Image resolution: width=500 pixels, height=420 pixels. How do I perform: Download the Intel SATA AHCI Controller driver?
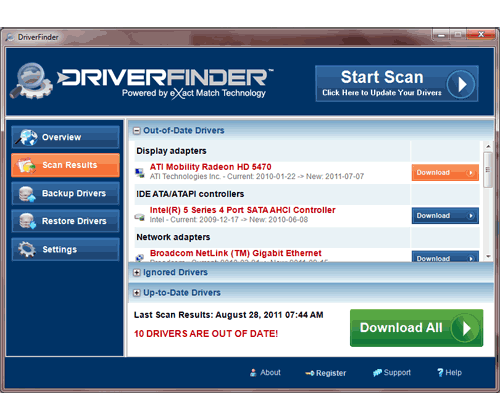click(x=445, y=216)
